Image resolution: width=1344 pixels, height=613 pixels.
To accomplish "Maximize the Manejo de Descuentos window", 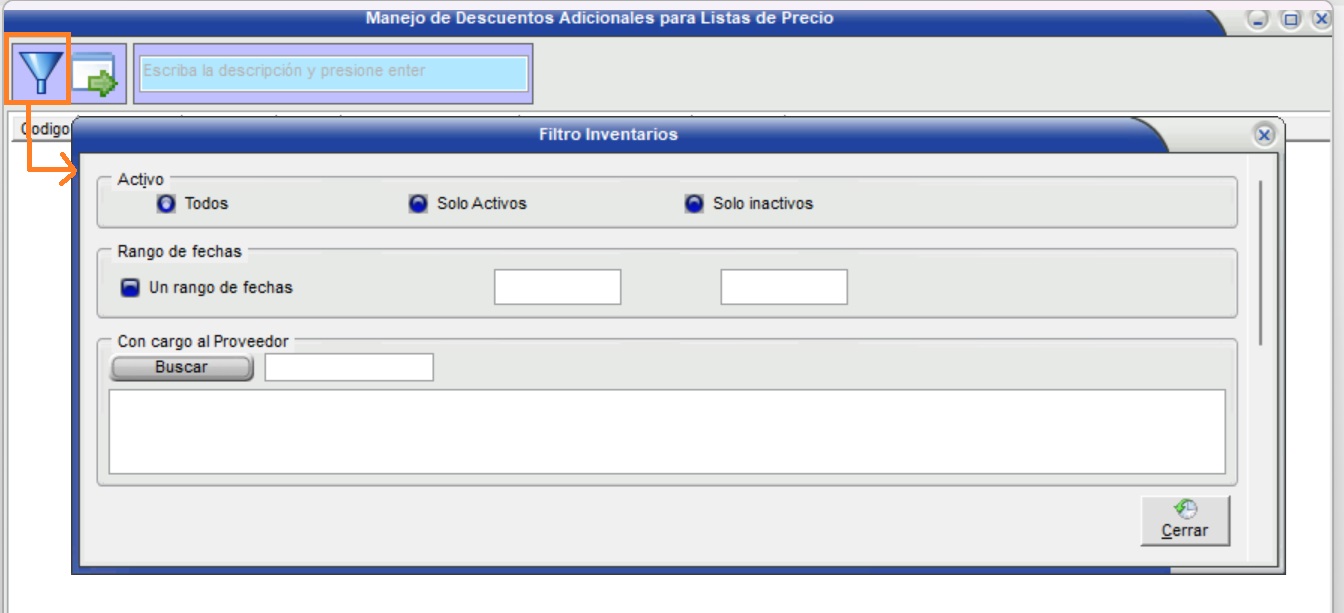I will point(1290,19).
